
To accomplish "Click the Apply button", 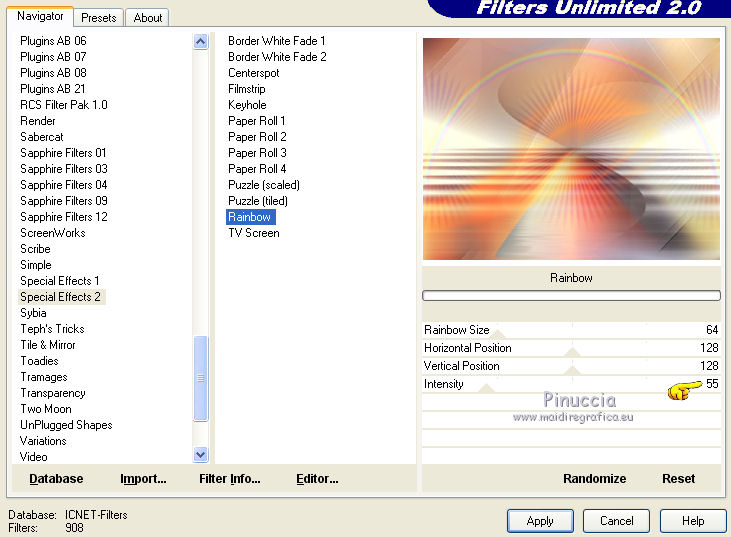I will [540, 521].
